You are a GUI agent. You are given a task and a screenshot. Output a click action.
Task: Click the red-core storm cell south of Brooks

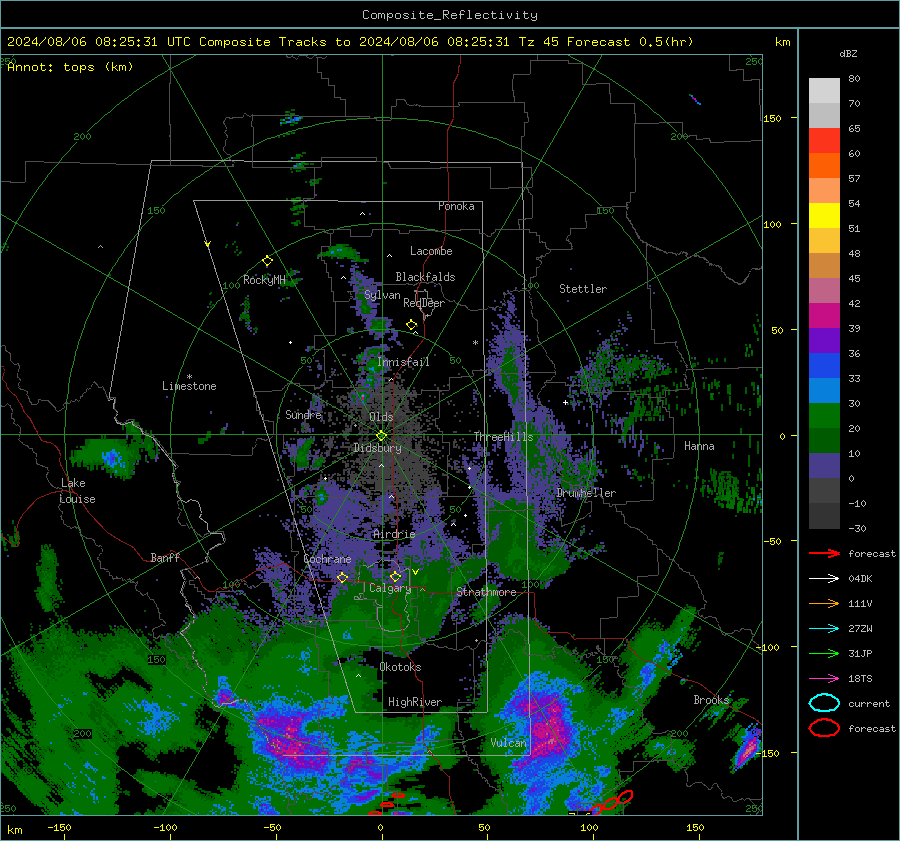pyautogui.click(x=747, y=747)
